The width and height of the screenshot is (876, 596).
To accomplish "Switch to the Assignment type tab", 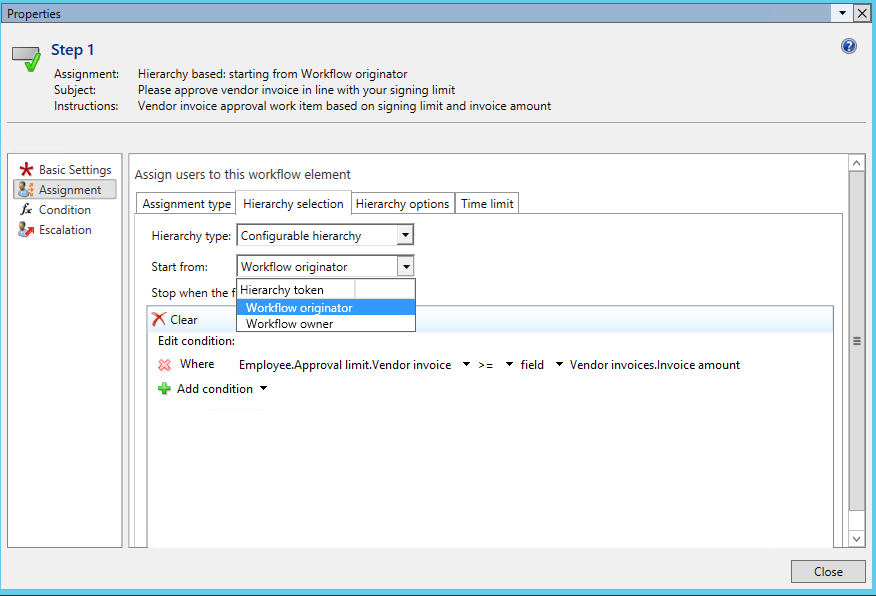I will pyautogui.click(x=186, y=204).
